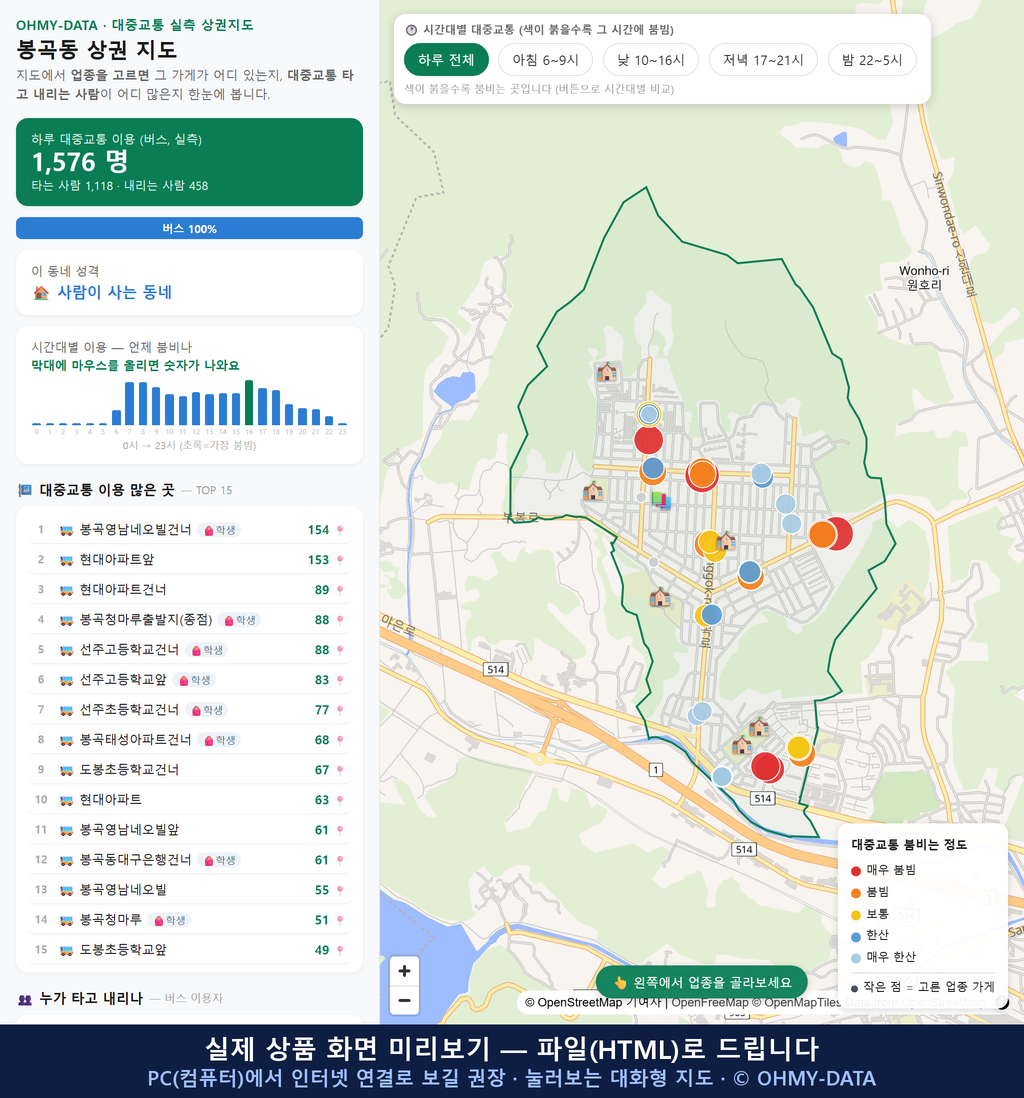Click the pin icon for 선주초등학교건너
Screen dimensions: 1024x1098
(340, 710)
